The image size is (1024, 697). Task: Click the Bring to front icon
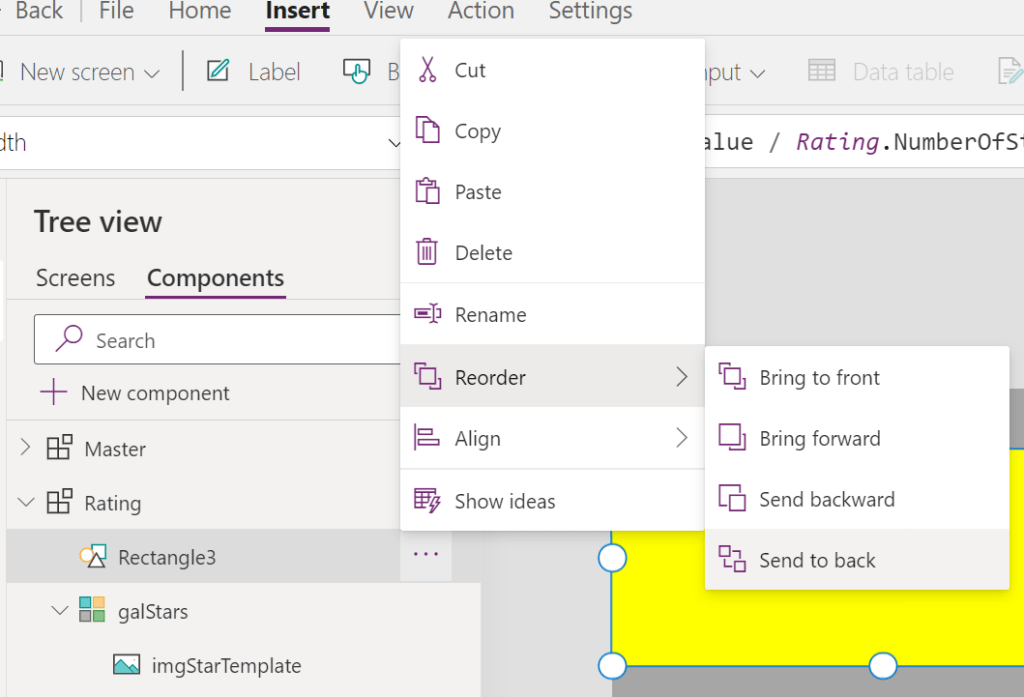point(732,377)
